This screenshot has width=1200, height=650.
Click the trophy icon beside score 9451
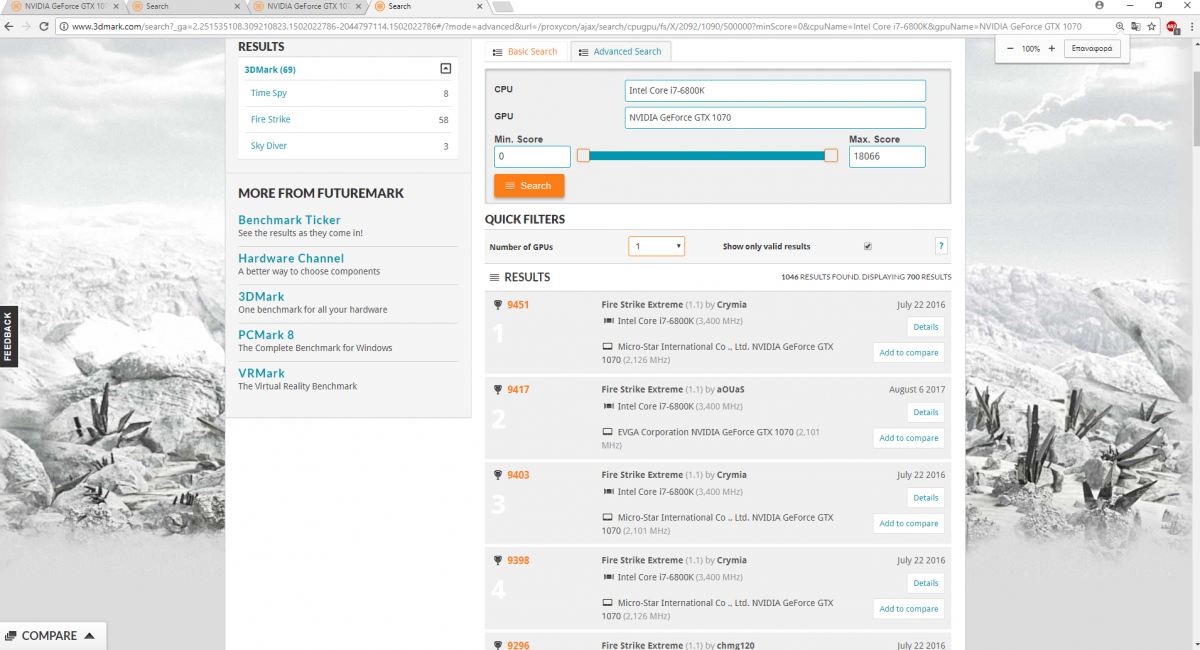coord(497,304)
